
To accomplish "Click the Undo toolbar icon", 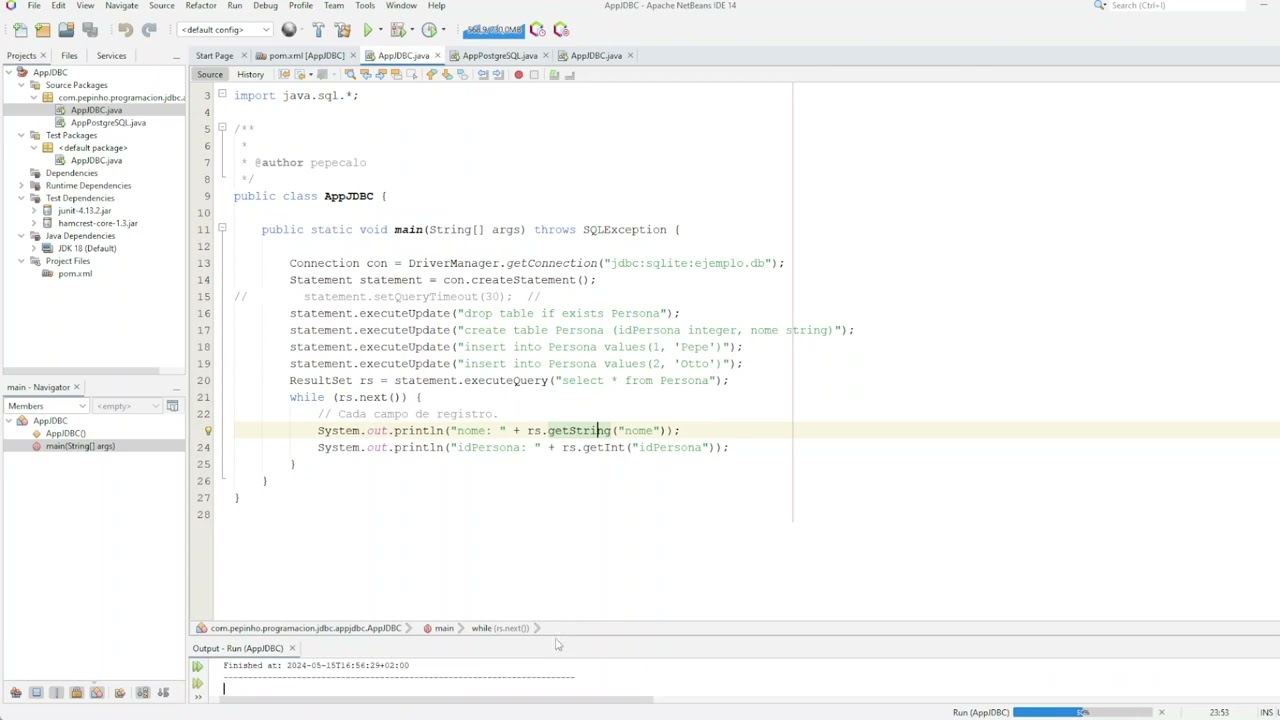I will tap(125, 29).
